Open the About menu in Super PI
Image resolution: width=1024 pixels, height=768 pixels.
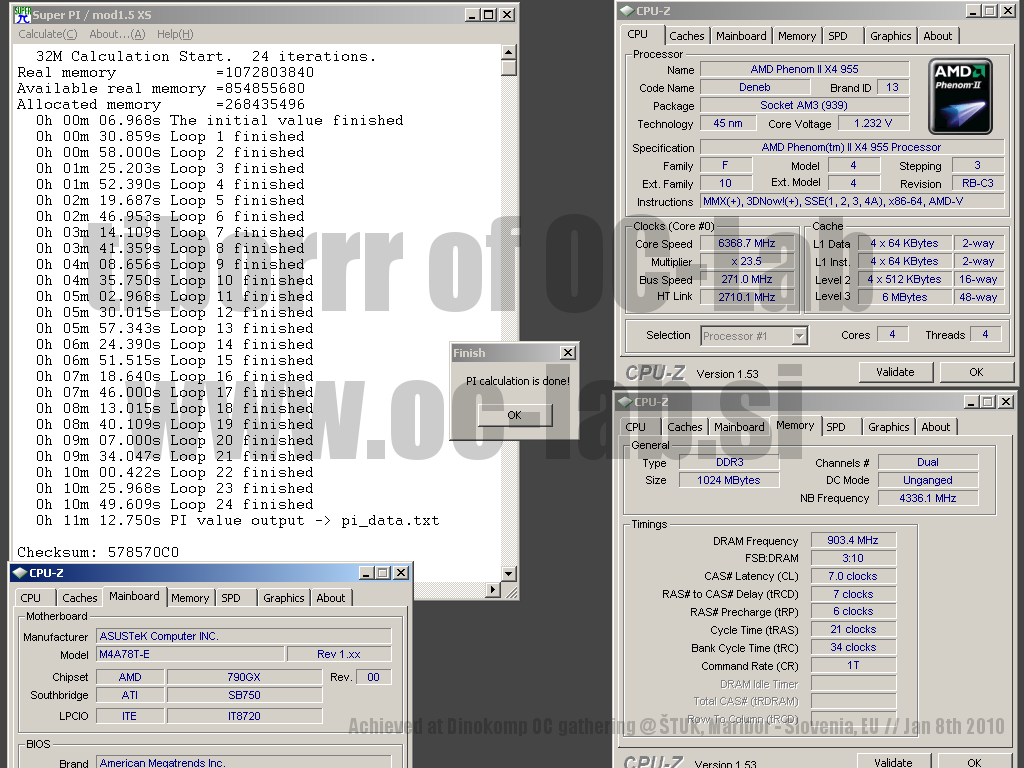[118, 34]
